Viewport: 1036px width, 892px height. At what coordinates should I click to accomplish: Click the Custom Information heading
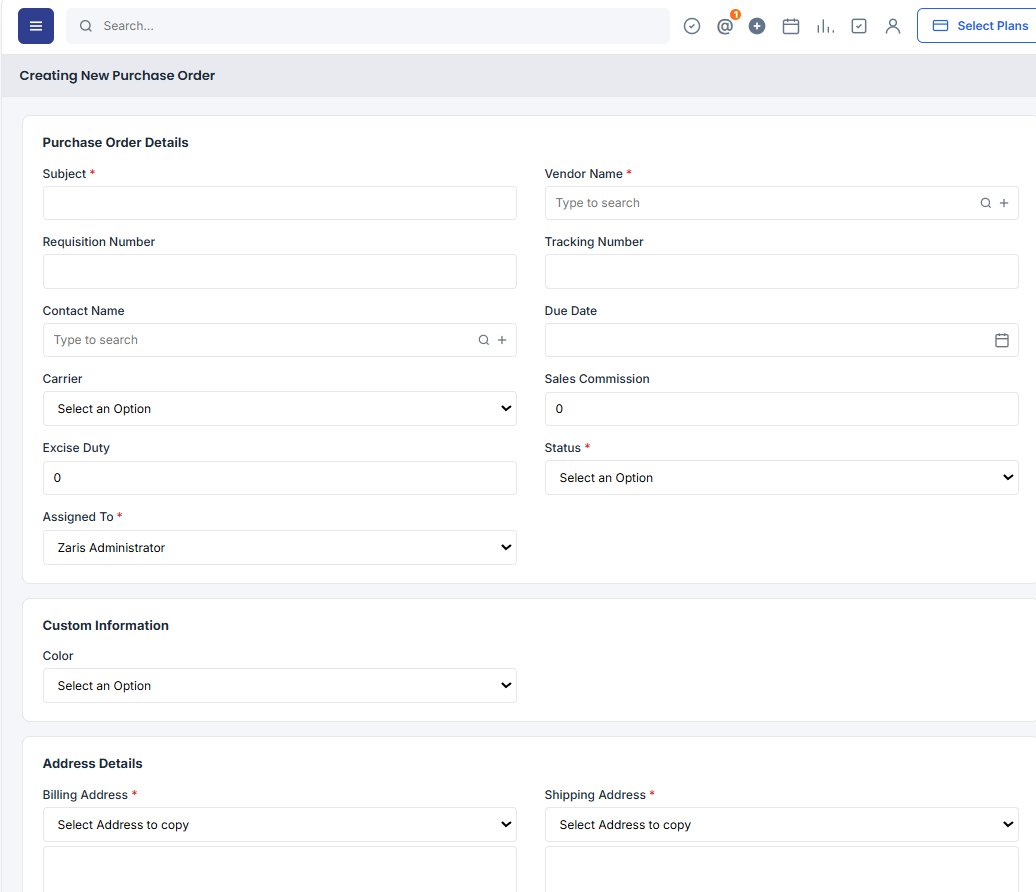pyautogui.click(x=105, y=626)
